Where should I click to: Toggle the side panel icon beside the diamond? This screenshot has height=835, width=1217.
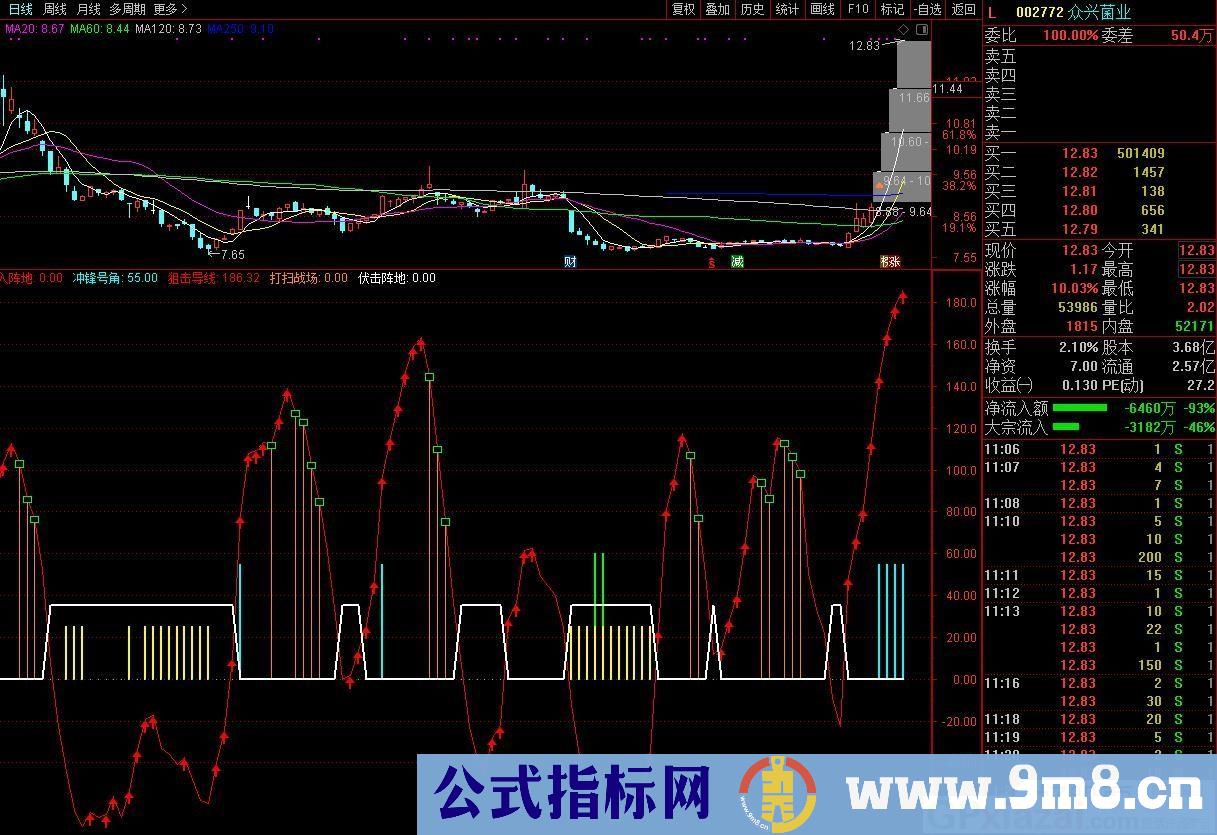(921, 31)
